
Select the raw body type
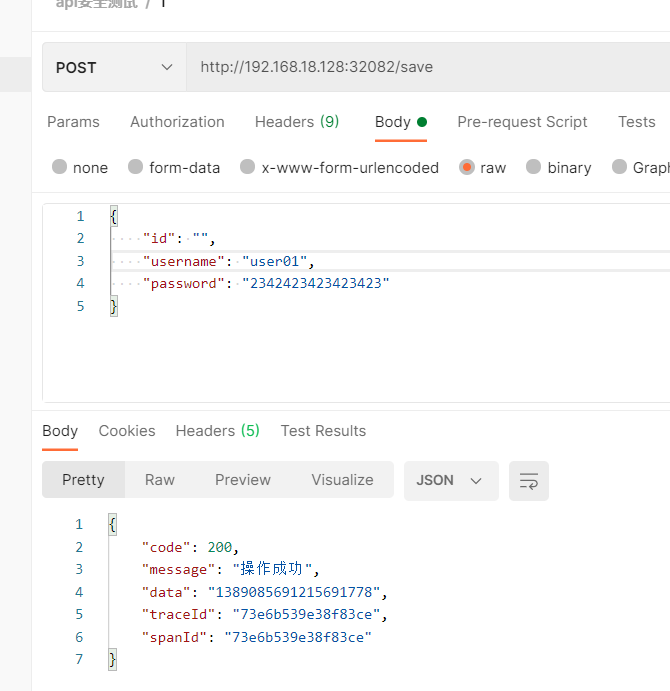[483, 167]
